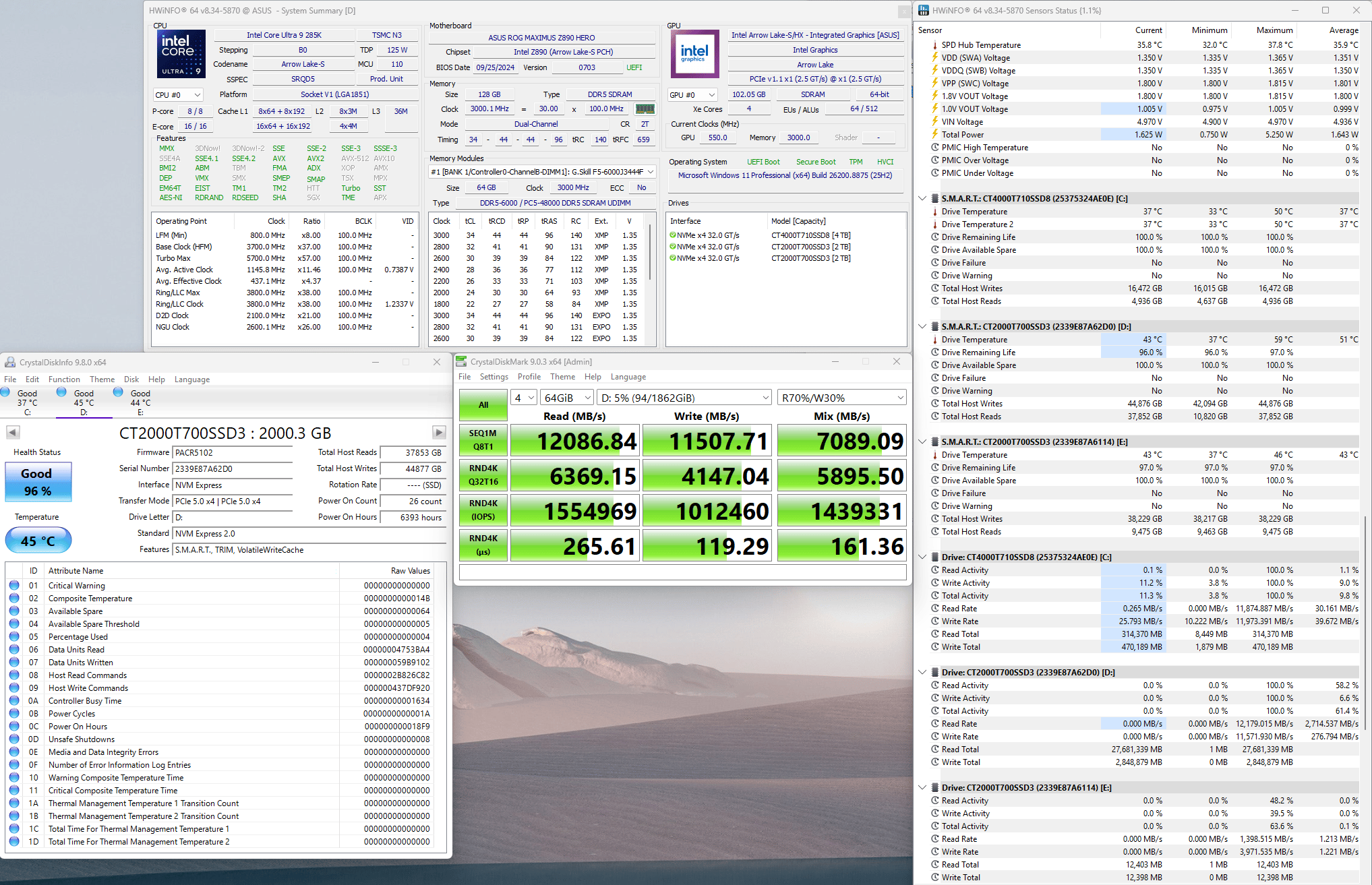Click the Good 96 % health status button
Screen dimensions: 1372x885
38,481
